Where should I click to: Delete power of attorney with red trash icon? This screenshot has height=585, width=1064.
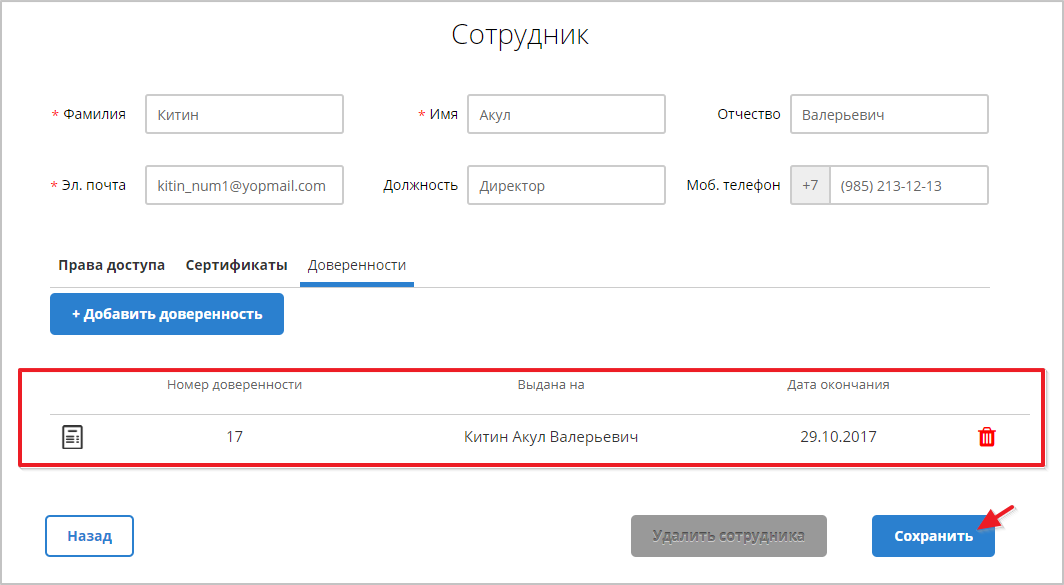(986, 437)
